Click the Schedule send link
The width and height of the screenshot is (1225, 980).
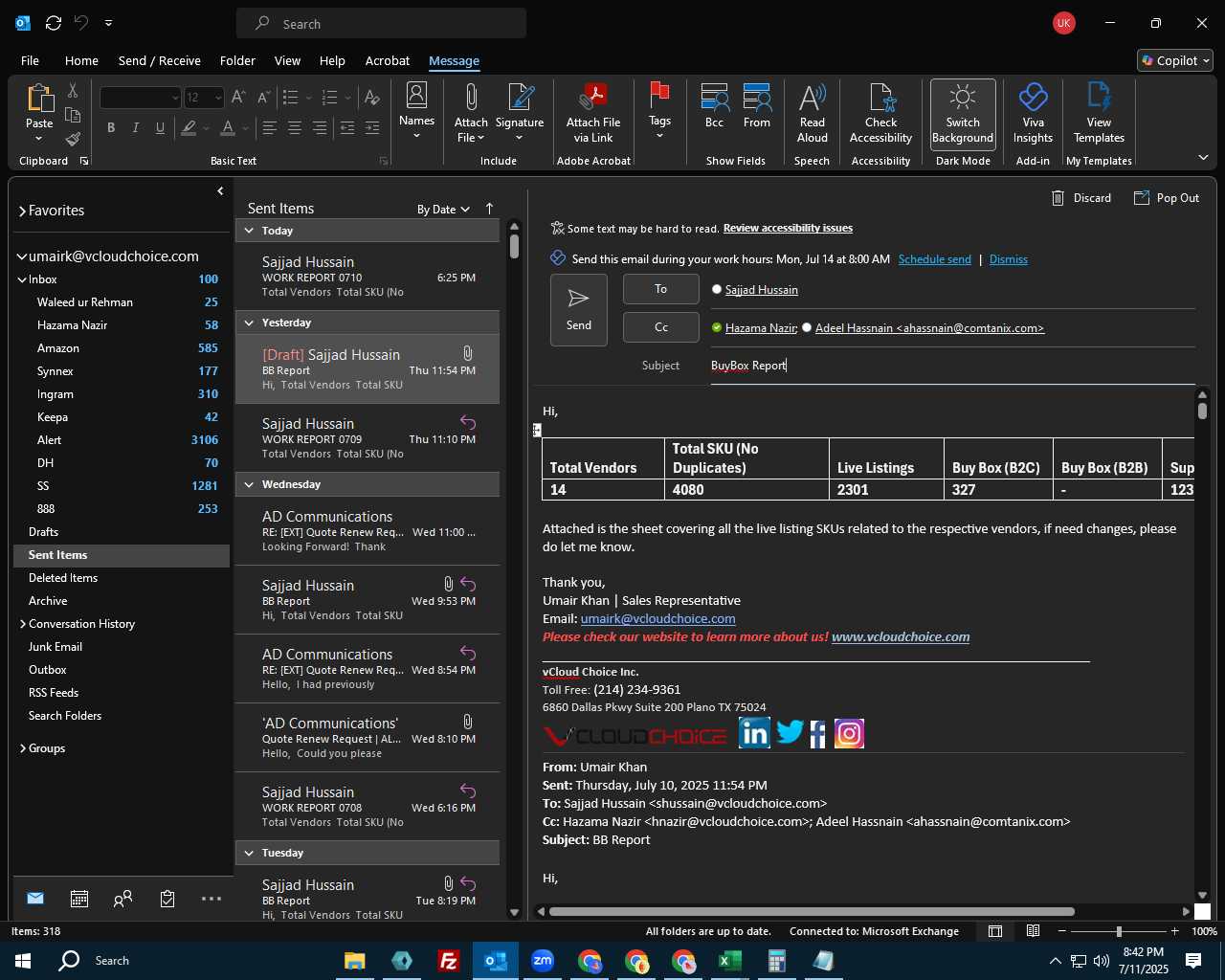[x=934, y=259]
